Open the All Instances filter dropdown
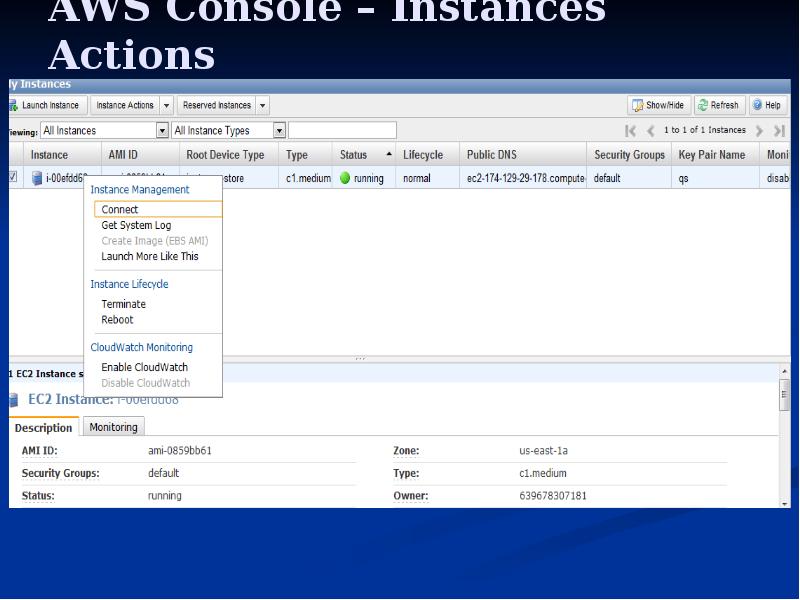 (x=163, y=130)
